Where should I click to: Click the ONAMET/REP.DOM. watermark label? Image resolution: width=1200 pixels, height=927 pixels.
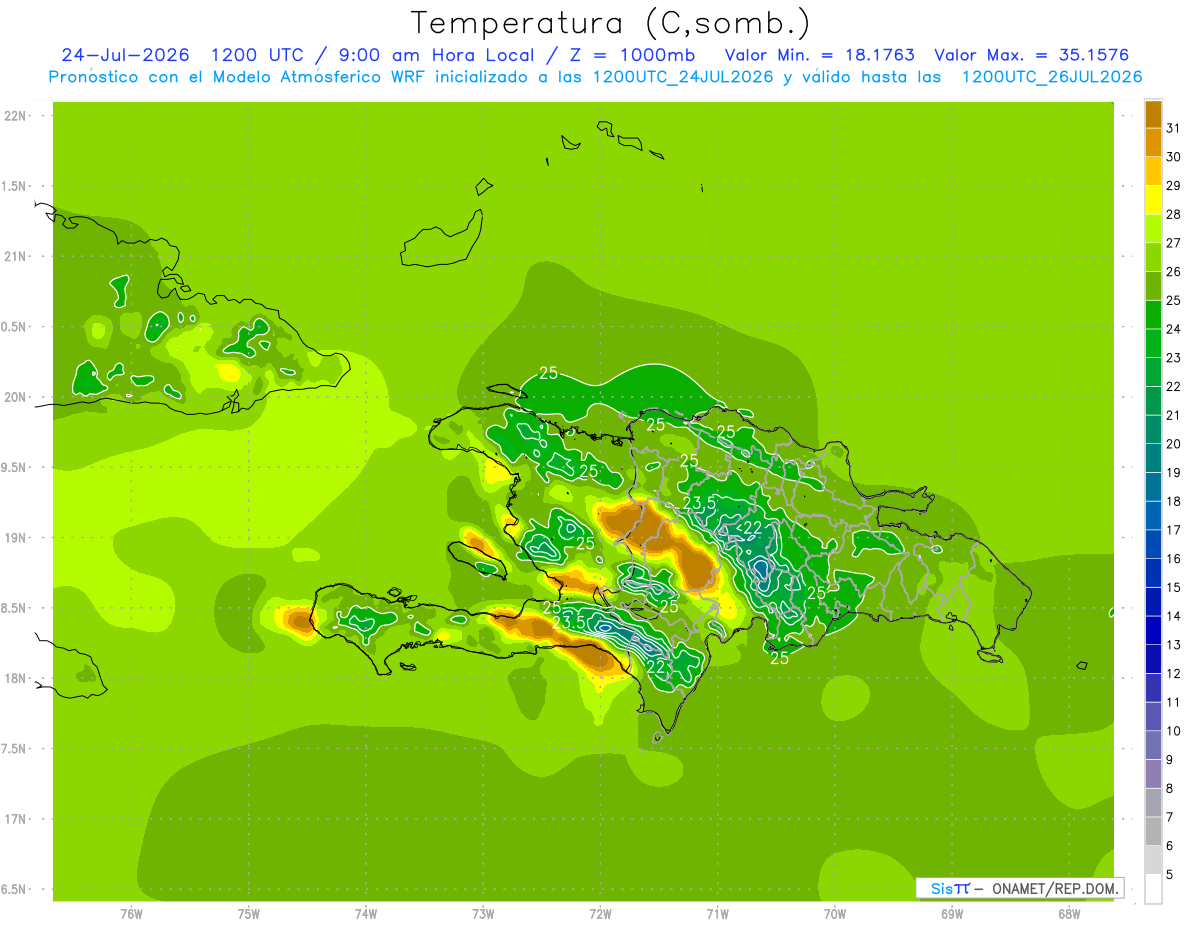1054,888
